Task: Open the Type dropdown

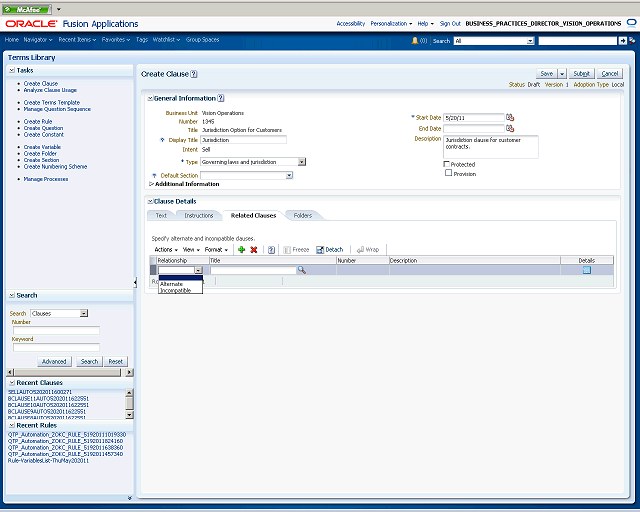Action: click(301, 162)
